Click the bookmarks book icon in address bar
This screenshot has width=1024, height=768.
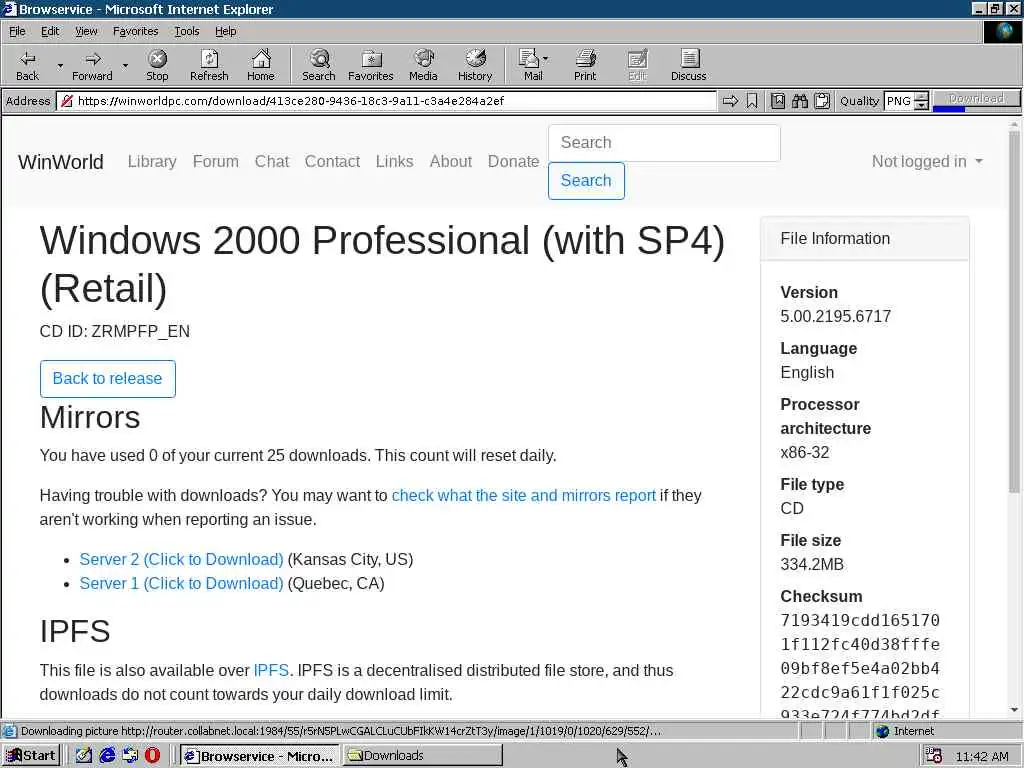pos(778,101)
